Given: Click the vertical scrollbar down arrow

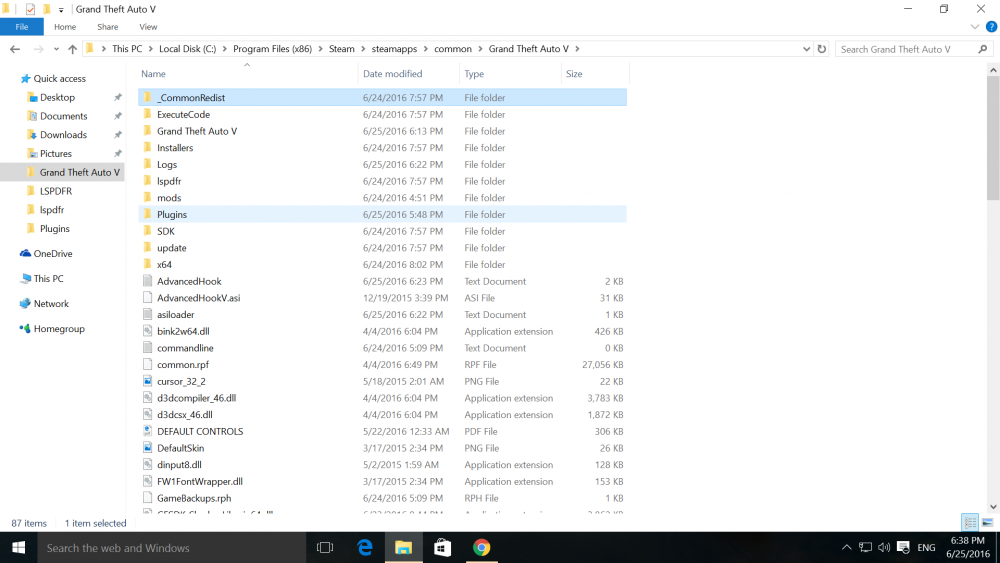Looking at the screenshot, I should 993,507.
